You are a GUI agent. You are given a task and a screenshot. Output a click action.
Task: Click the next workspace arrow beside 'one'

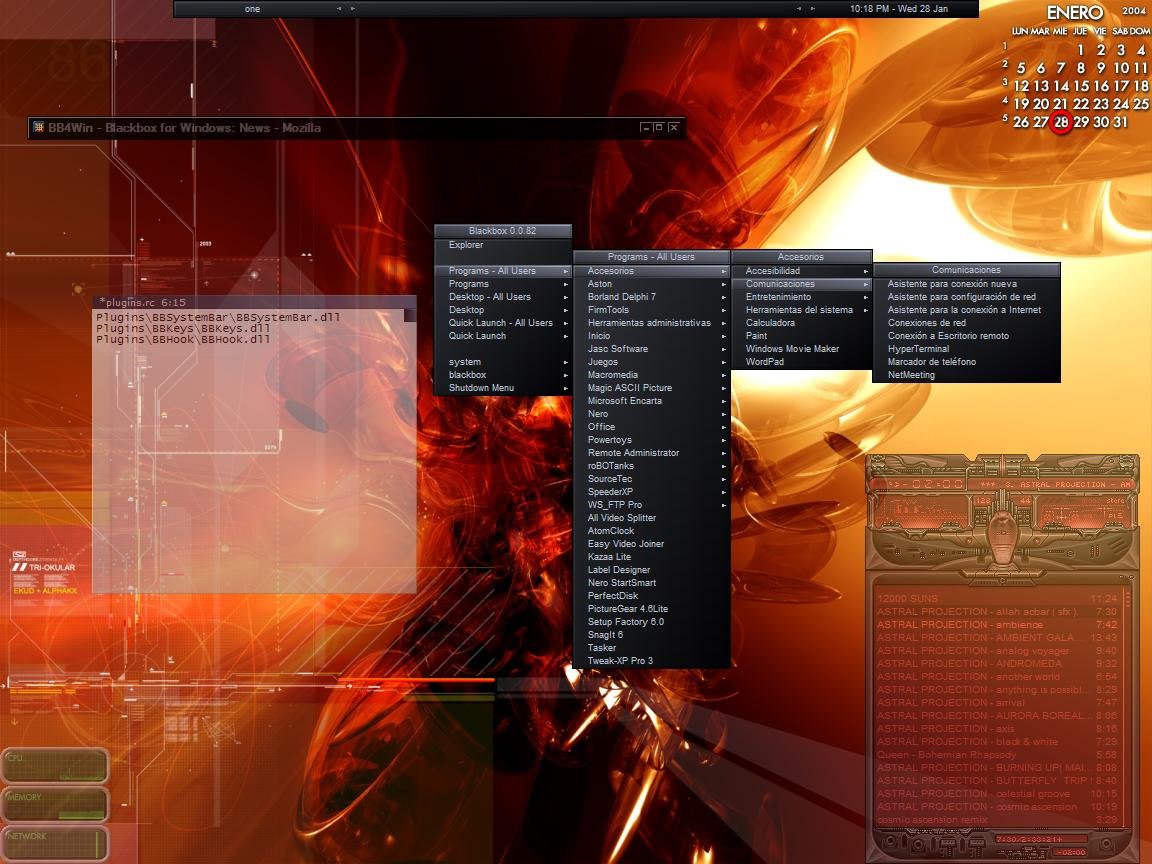[353, 9]
